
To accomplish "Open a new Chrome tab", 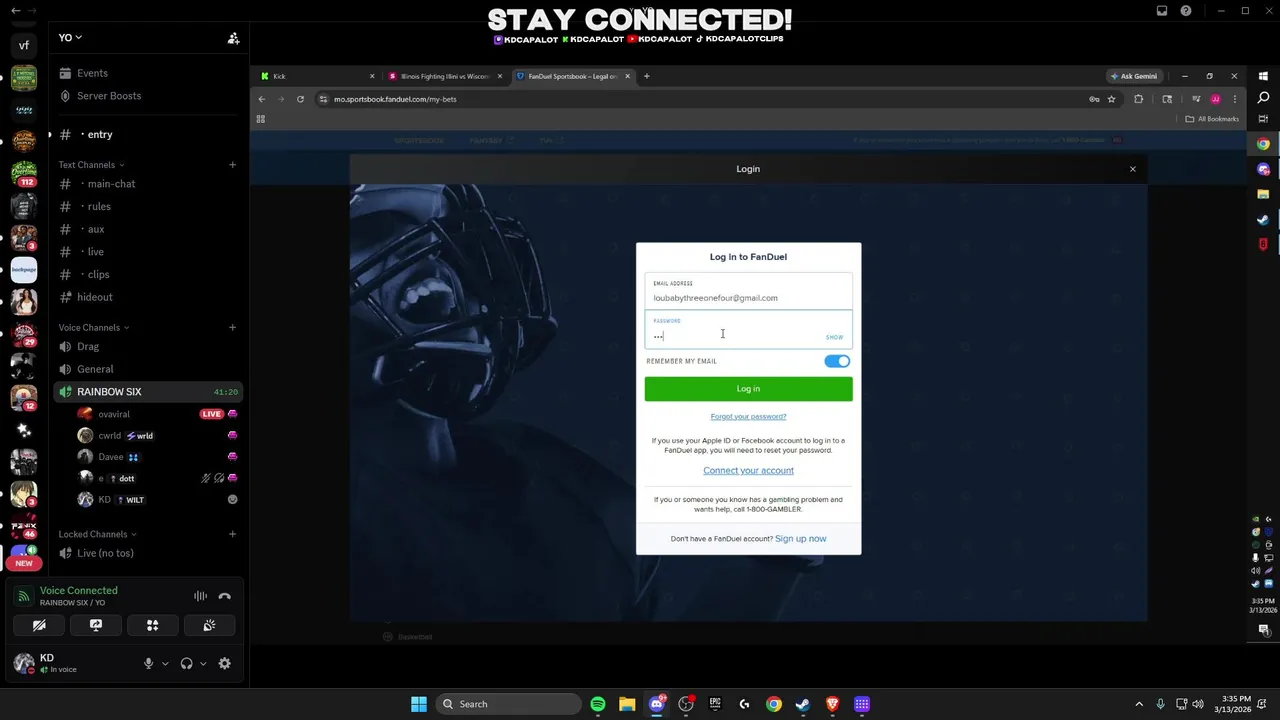I will click(646, 76).
